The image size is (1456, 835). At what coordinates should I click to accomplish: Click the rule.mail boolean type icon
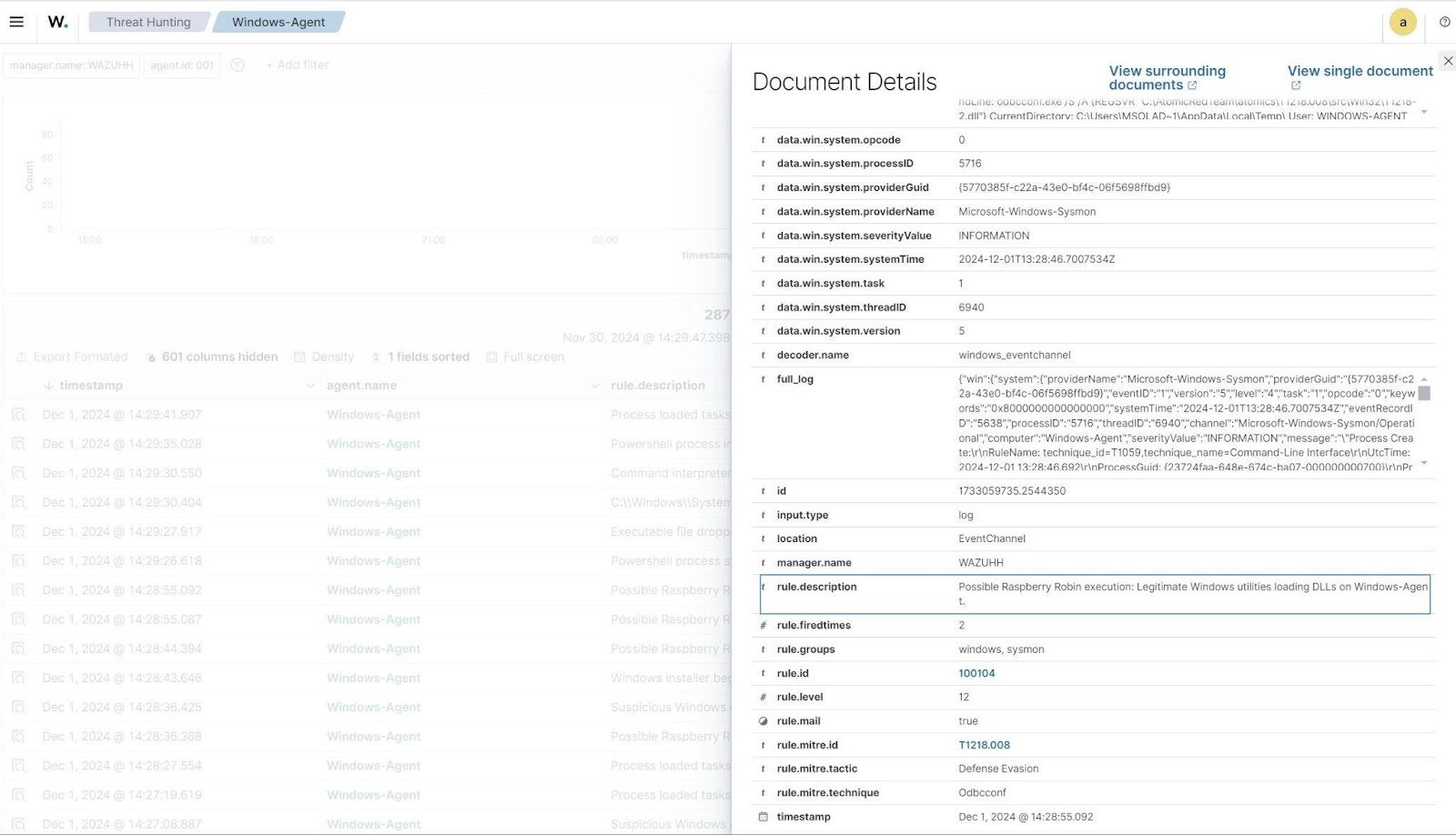[763, 720]
